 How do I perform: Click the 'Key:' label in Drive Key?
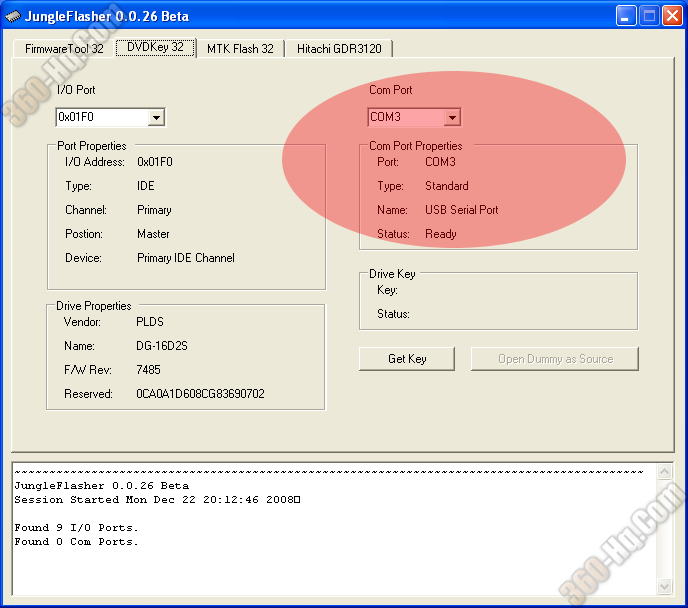tap(387, 290)
